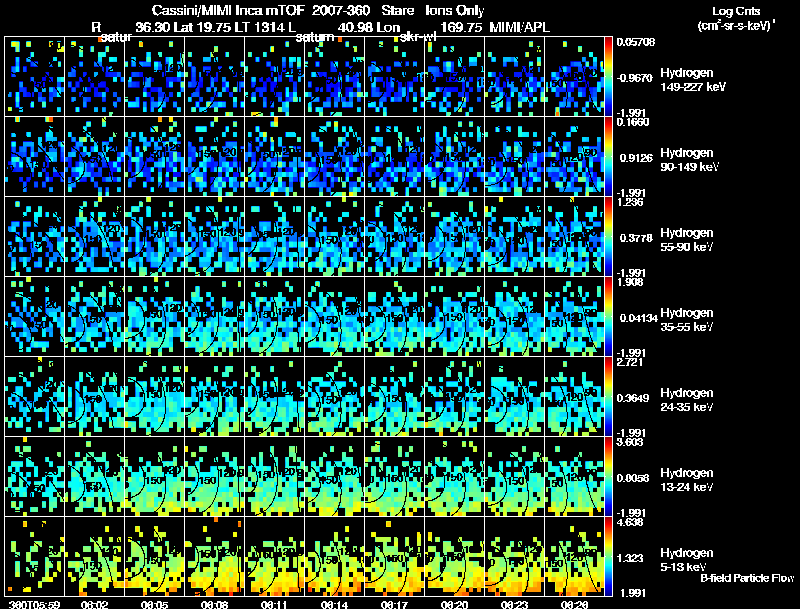The height and width of the screenshot is (609, 800).
Task: Open the 149-227 keV panel at 05:59
Action: click(34, 77)
